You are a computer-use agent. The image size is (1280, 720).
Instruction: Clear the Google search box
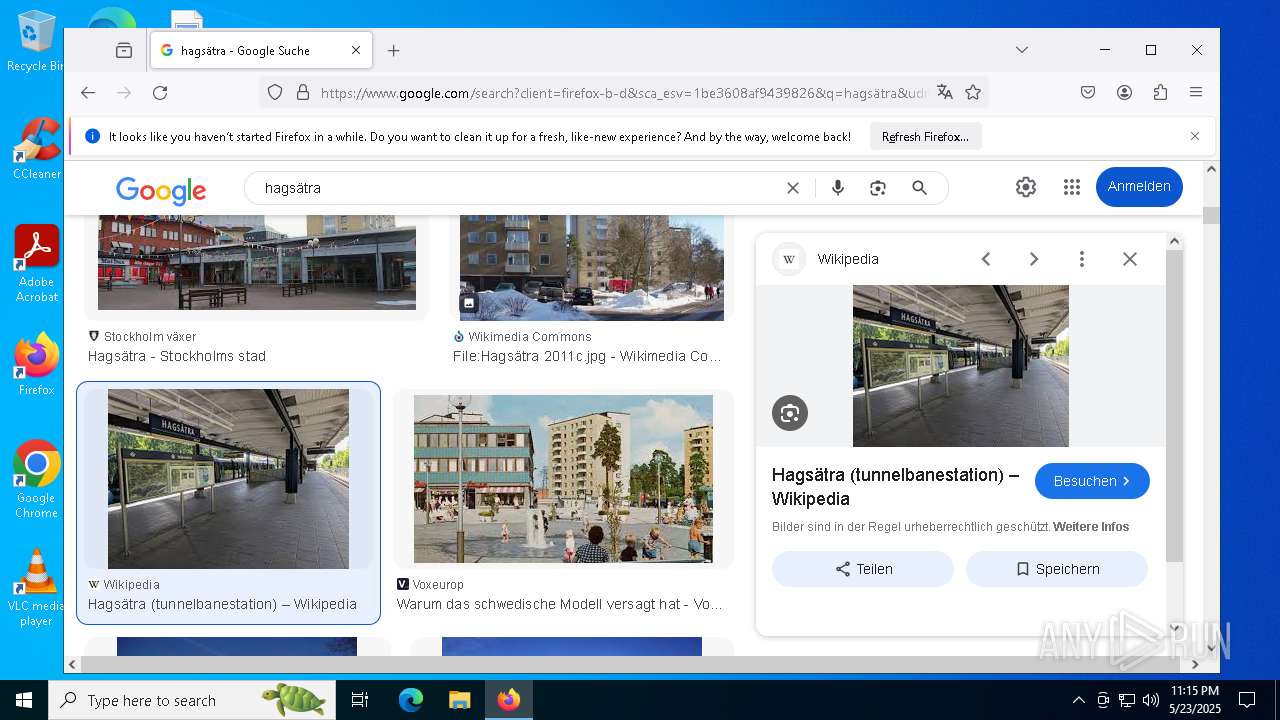pyautogui.click(x=793, y=188)
